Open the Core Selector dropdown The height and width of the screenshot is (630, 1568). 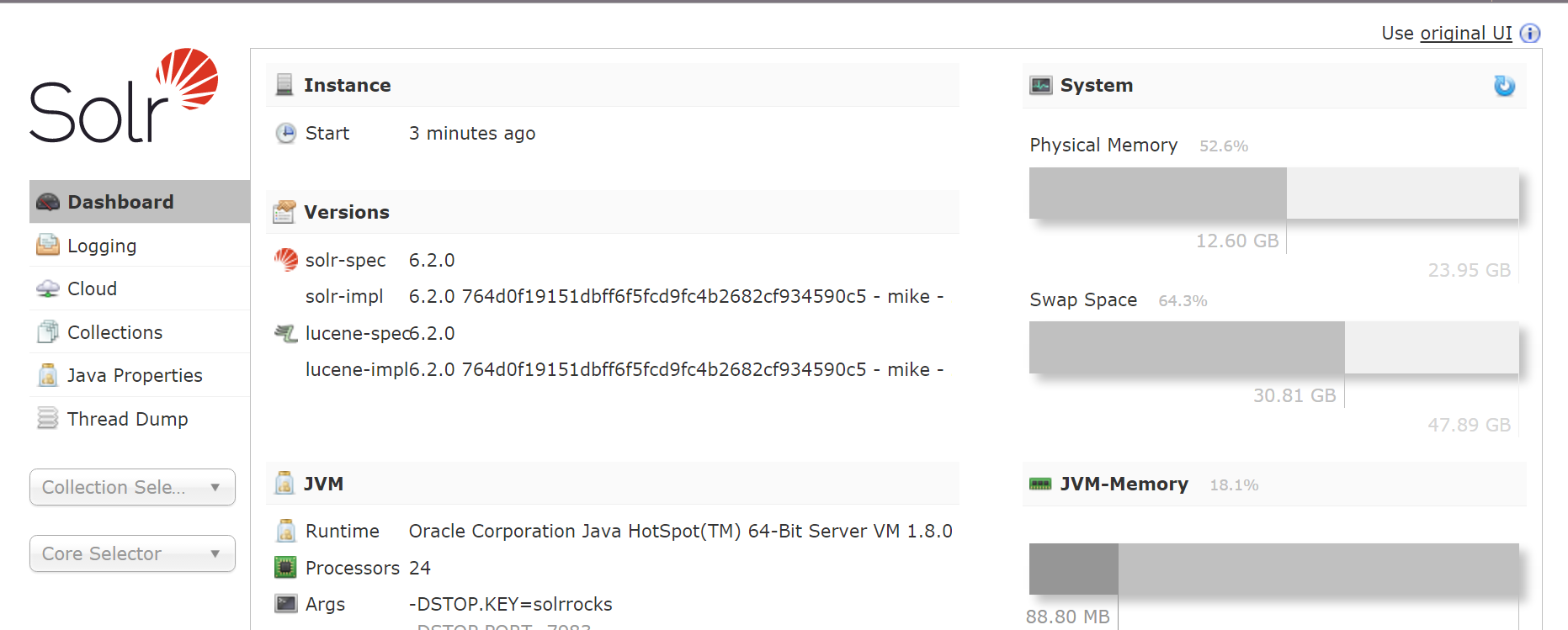tap(132, 553)
